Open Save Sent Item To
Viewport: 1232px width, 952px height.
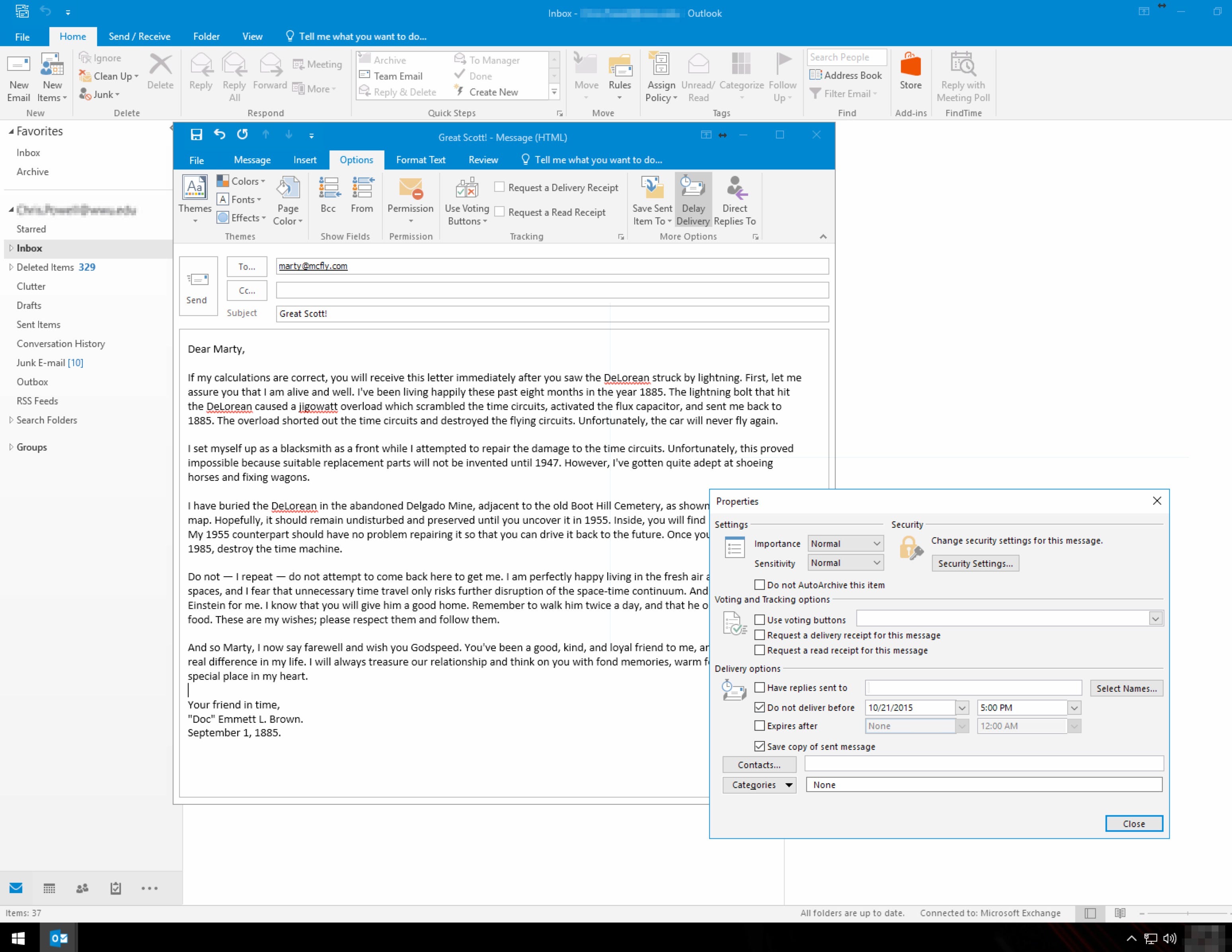tap(652, 200)
